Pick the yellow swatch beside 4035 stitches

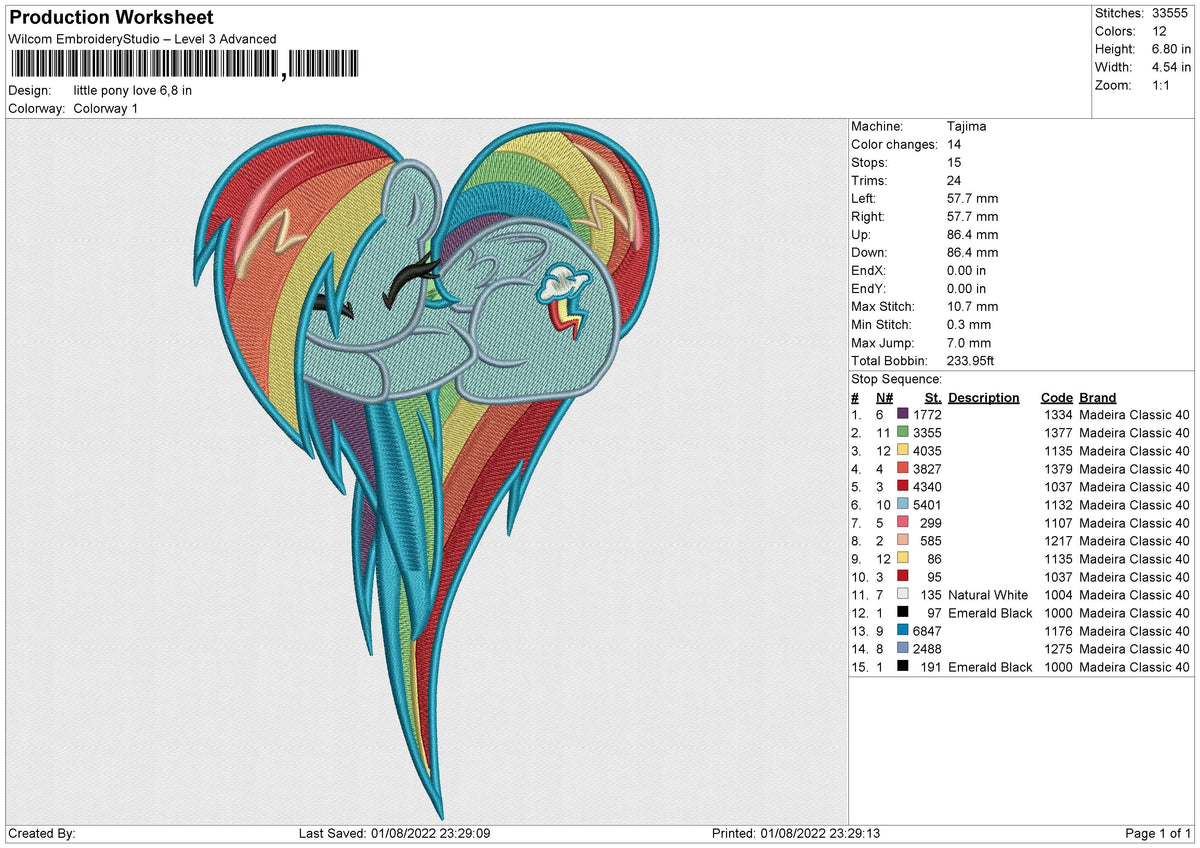click(x=903, y=450)
